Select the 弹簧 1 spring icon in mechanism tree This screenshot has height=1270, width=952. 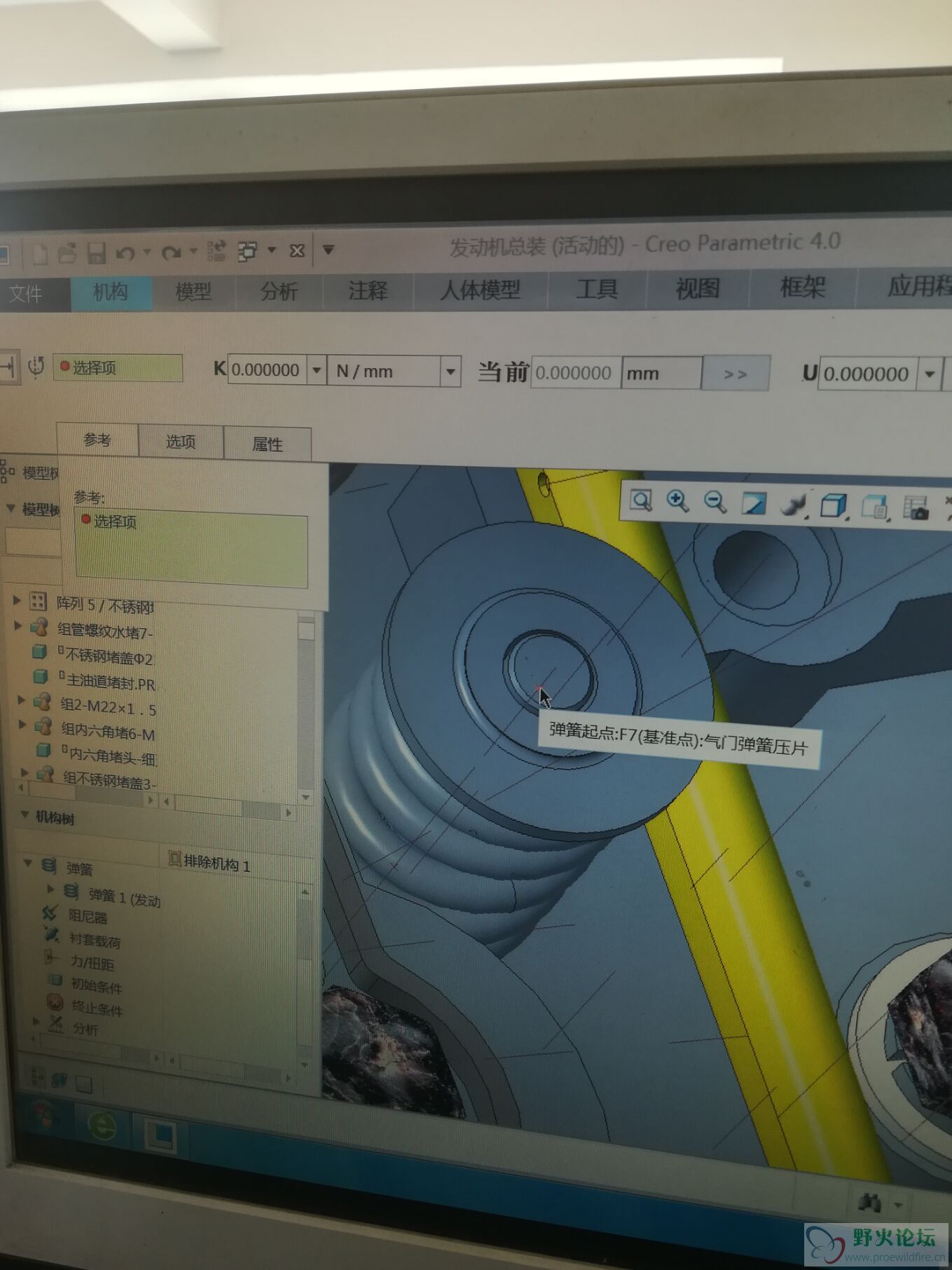click(x=71, y=892)
